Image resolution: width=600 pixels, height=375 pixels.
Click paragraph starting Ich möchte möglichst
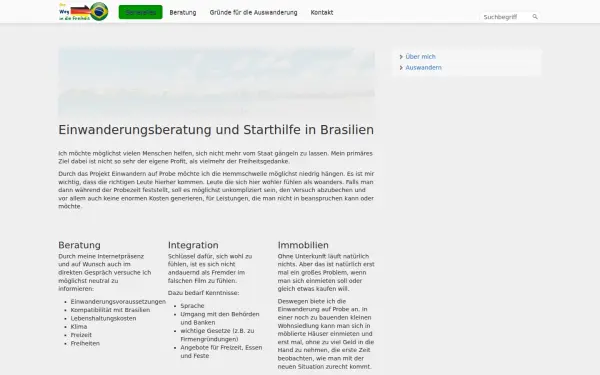tap(215, 157)
